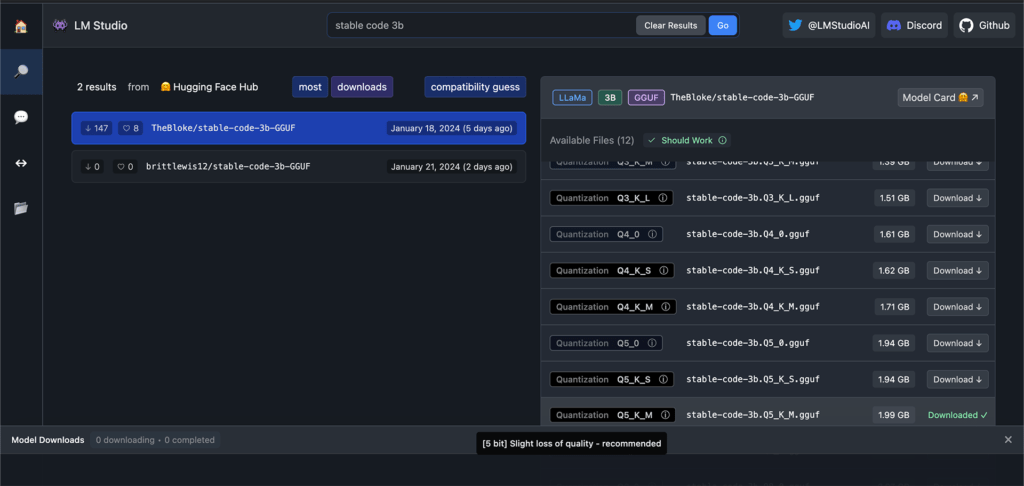The height and width of the screenshot is (486, 1024).
Task: Open the Discord link
Action: [x=914, y=26]
